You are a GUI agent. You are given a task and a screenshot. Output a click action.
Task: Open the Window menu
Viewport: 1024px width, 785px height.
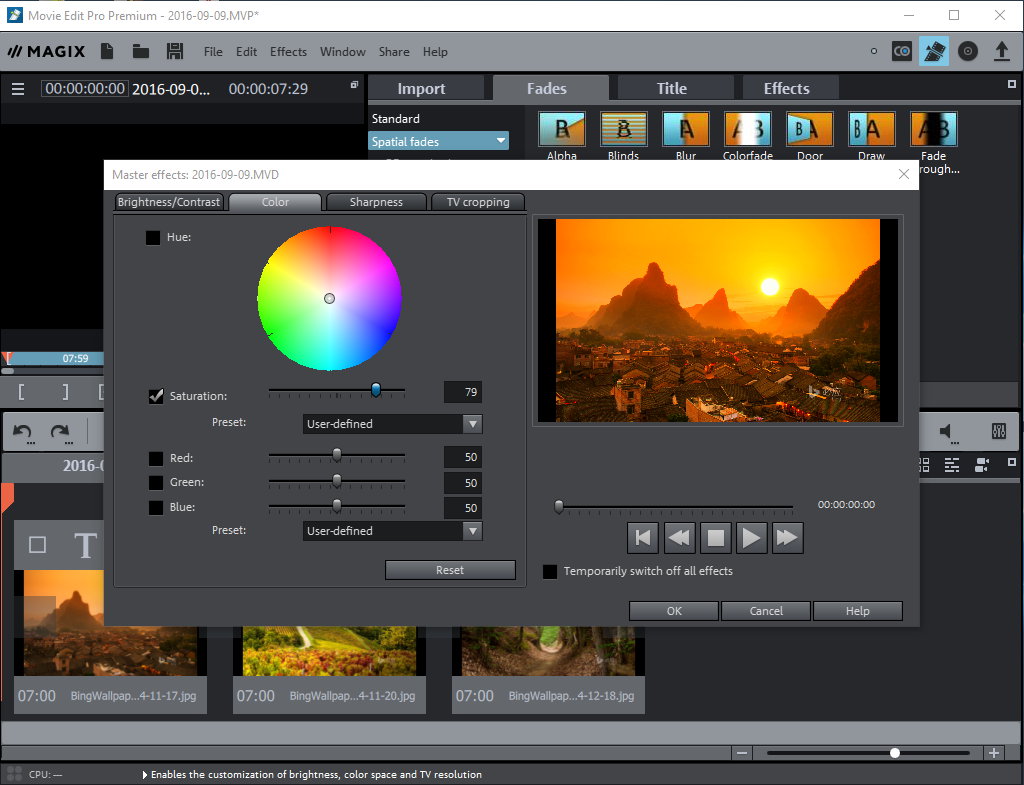(343, 52)
